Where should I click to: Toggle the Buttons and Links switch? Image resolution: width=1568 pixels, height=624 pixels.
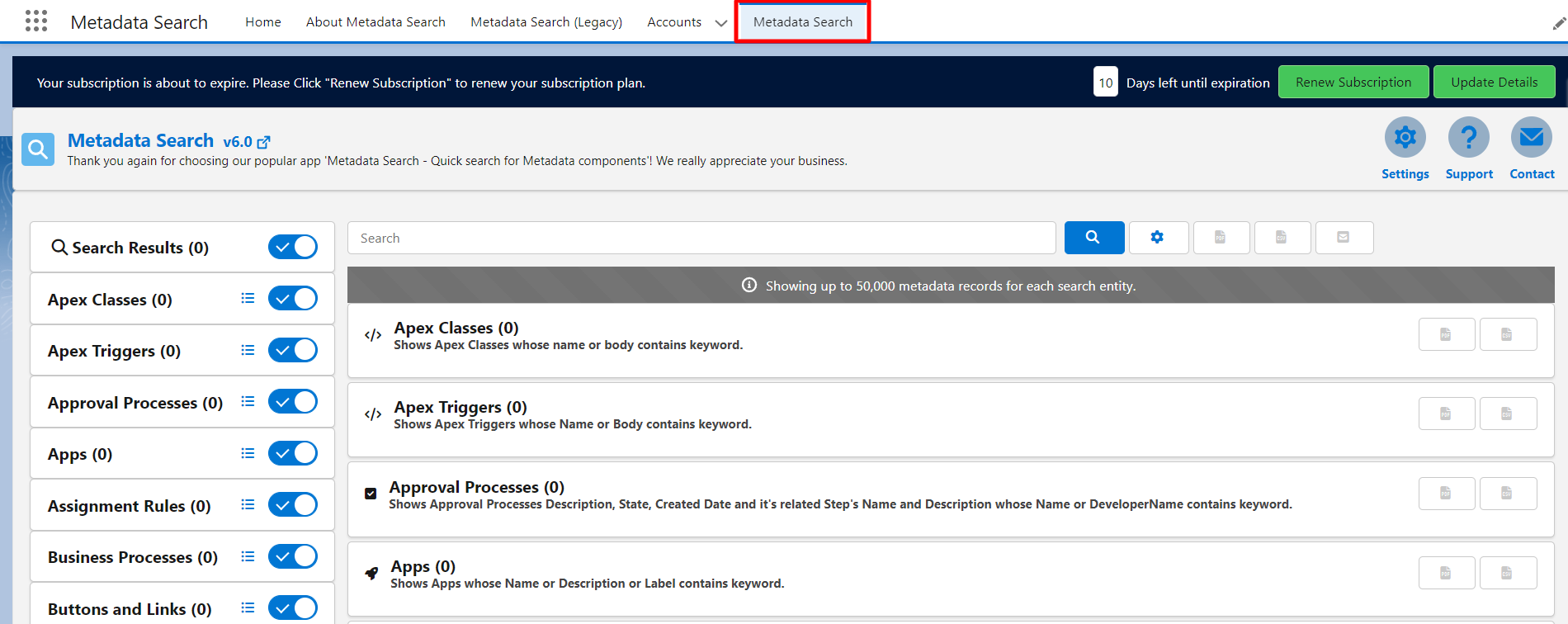coord(293,607)
